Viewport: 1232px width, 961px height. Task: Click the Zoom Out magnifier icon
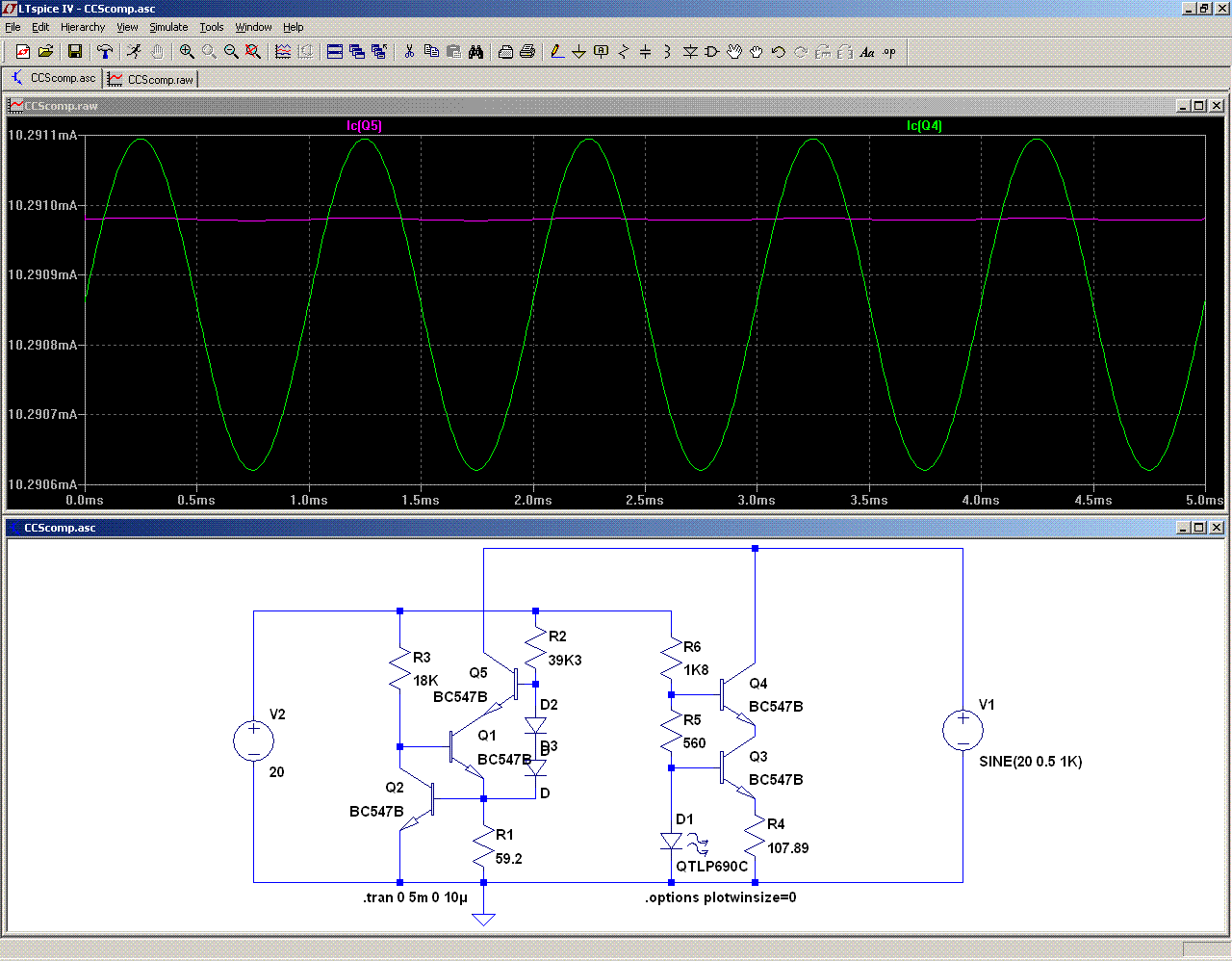click(231, 52)
